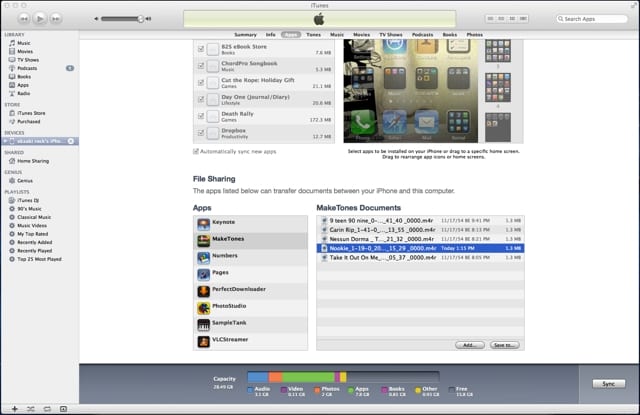Select the My Top Rated playlist

tap(32, 234)
